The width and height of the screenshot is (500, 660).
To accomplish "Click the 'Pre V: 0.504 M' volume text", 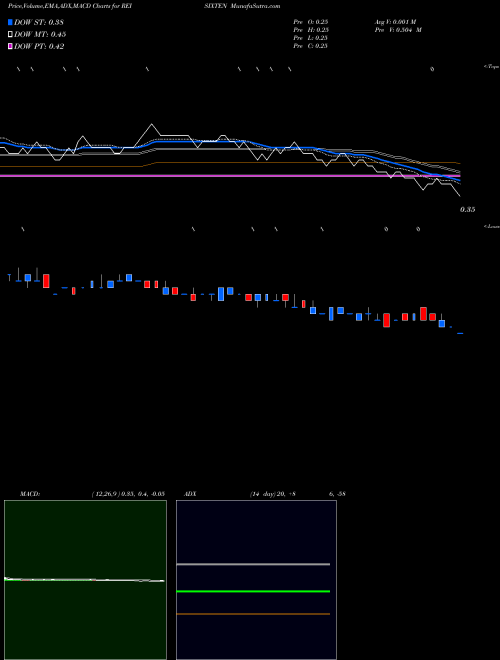I will [398, 30].
